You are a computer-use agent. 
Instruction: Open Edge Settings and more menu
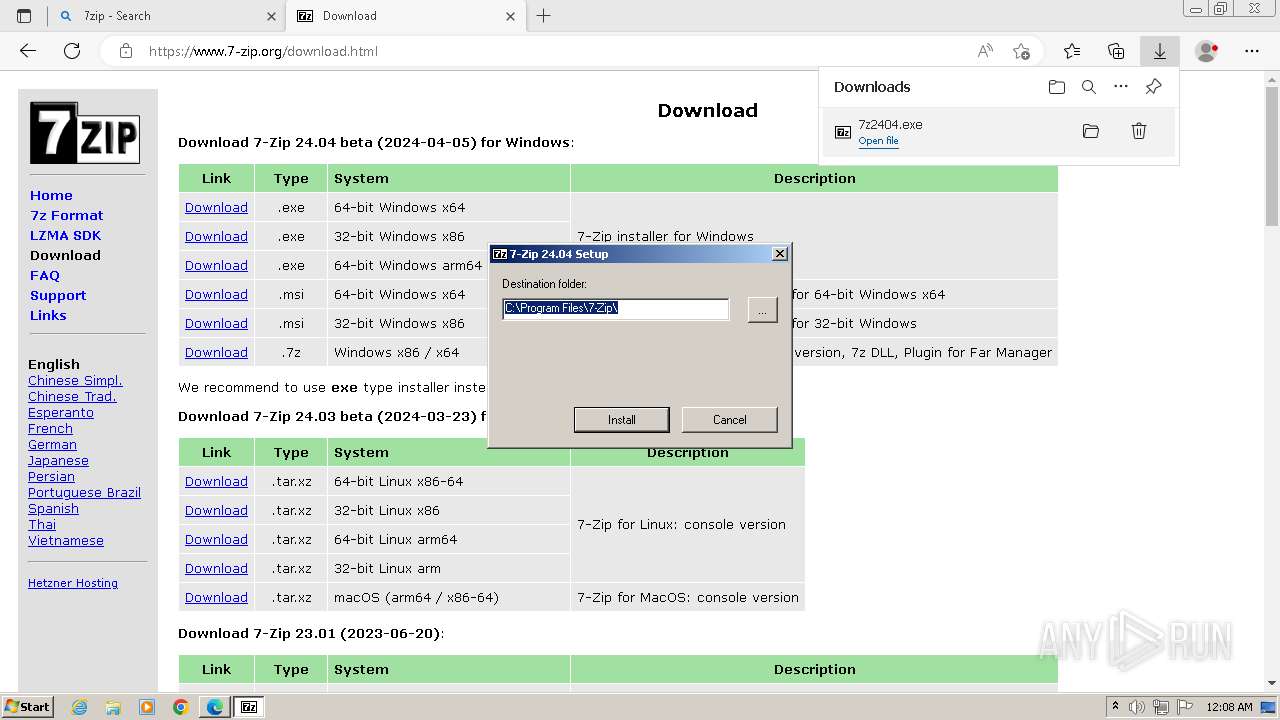pyautogui.click(x=1252, y=51)
